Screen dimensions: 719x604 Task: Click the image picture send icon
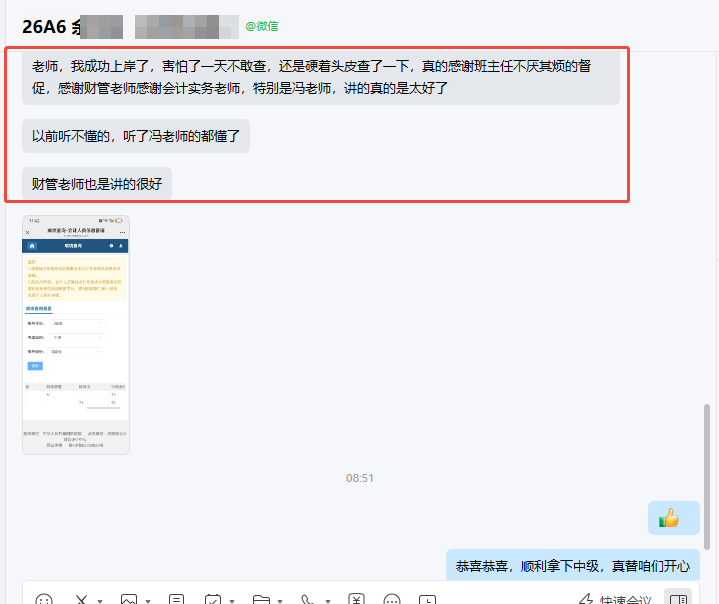[x=129, y=600]
